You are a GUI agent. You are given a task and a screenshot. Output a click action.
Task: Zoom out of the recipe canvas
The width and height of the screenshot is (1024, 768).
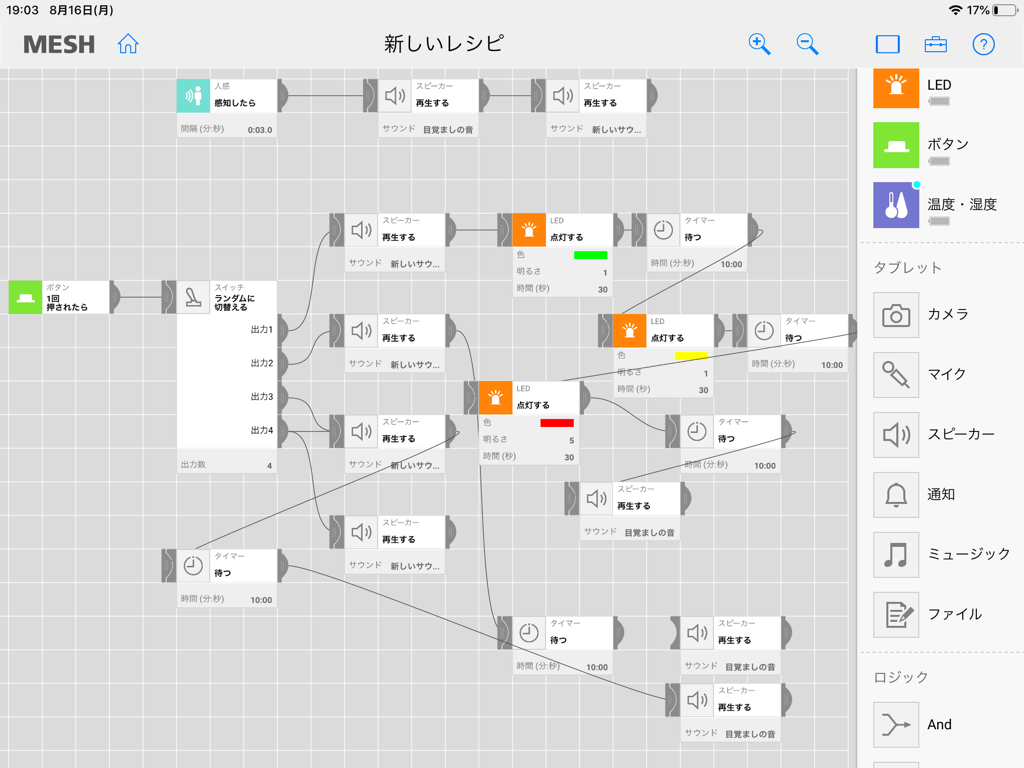(x=807, y=44)
